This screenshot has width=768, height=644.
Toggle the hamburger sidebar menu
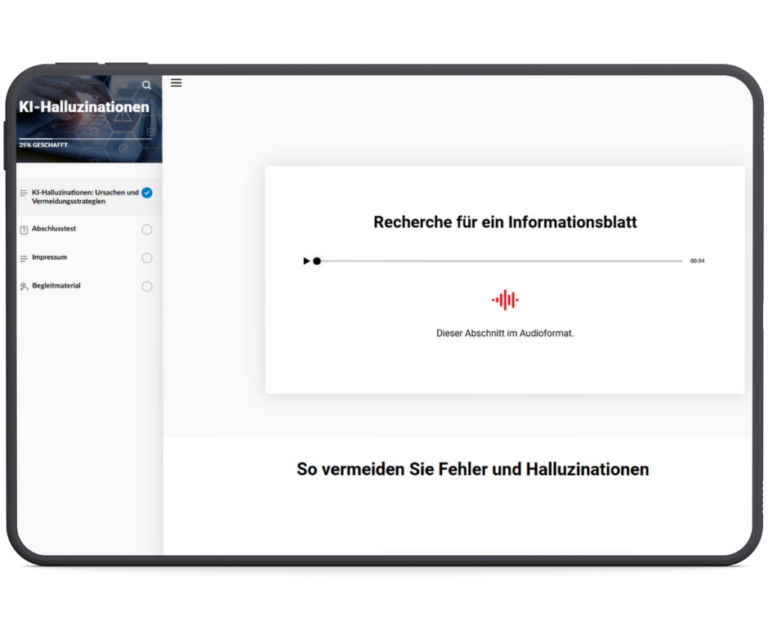(x=176, y=83)
